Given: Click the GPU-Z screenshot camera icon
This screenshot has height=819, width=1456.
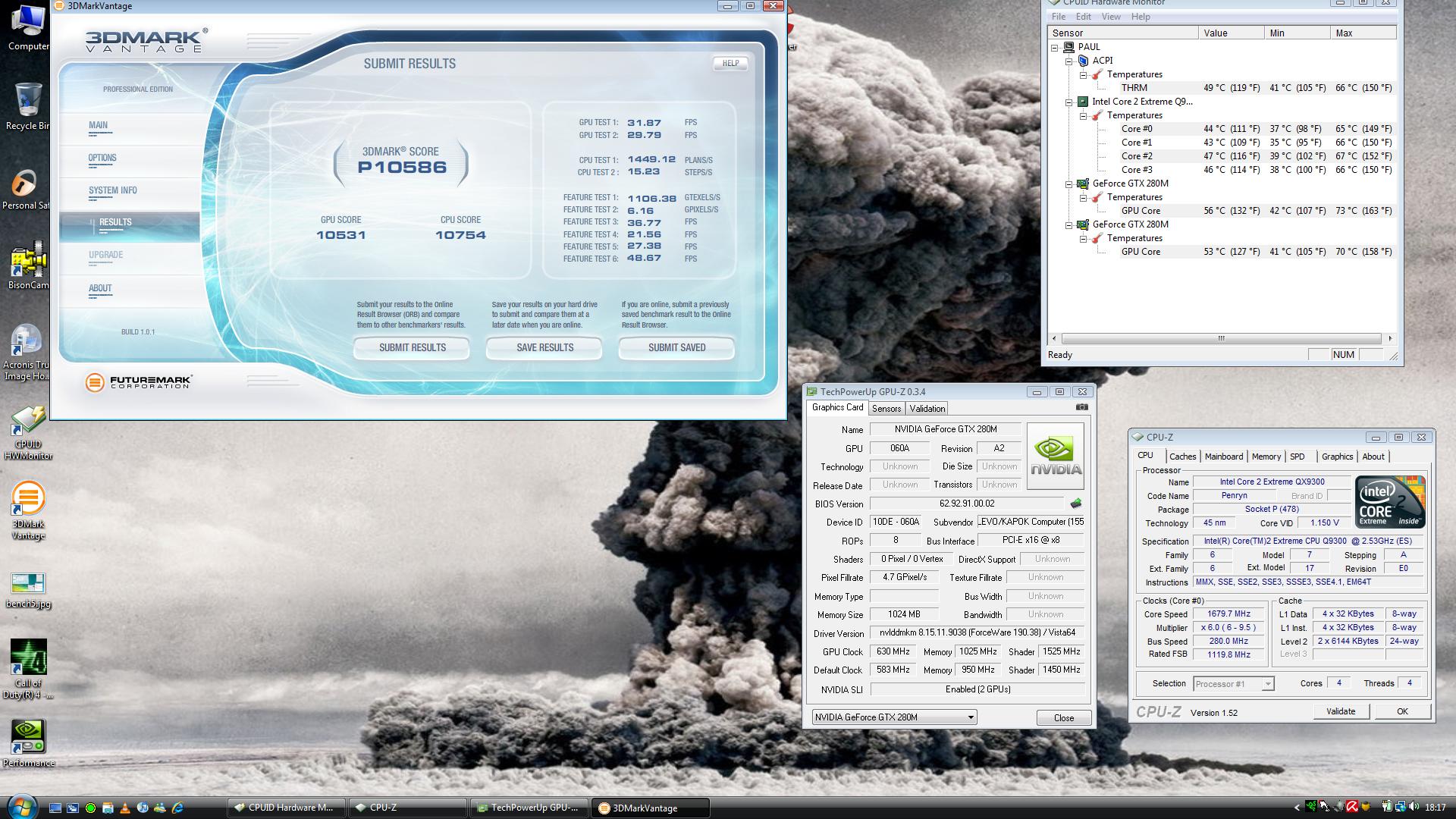Looking at the screenshot, I should point(1082,407).
